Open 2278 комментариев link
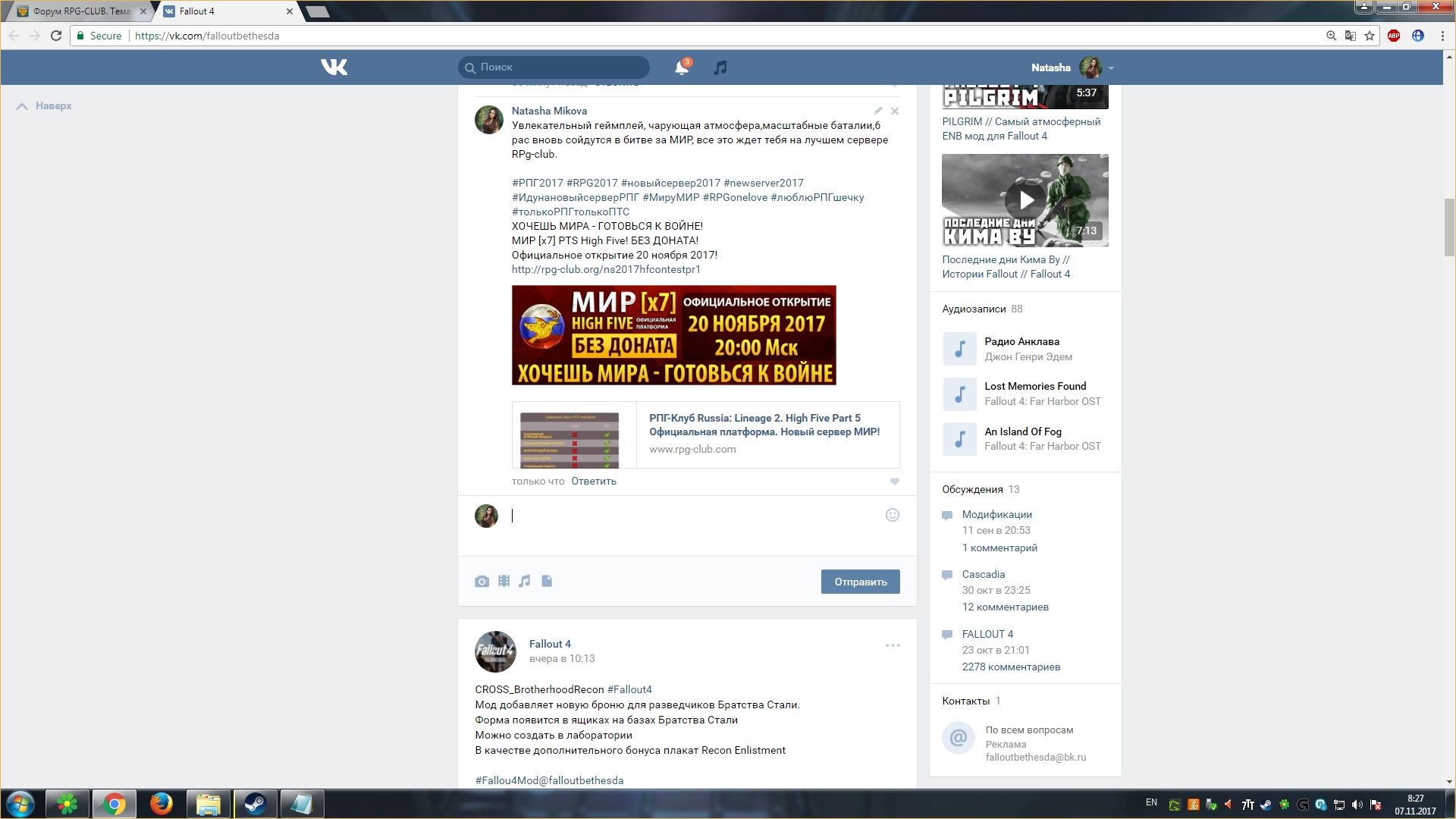The image size is (1456, 819). click(1011, 667)
